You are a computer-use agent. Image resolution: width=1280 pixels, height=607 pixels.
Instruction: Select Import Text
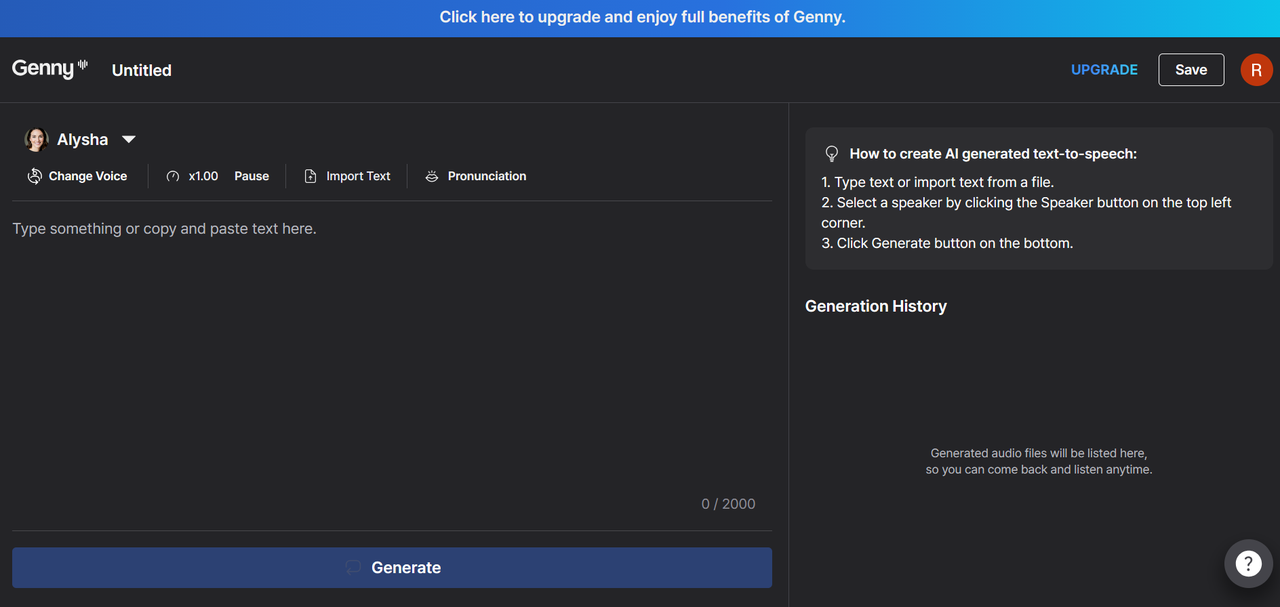358,176
